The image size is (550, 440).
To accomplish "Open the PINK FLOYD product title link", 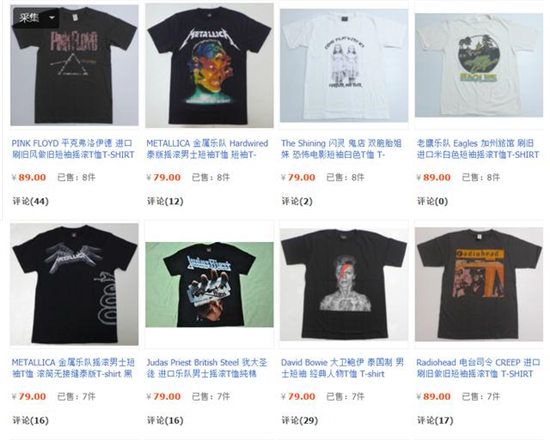I will (x=73, y=149).
